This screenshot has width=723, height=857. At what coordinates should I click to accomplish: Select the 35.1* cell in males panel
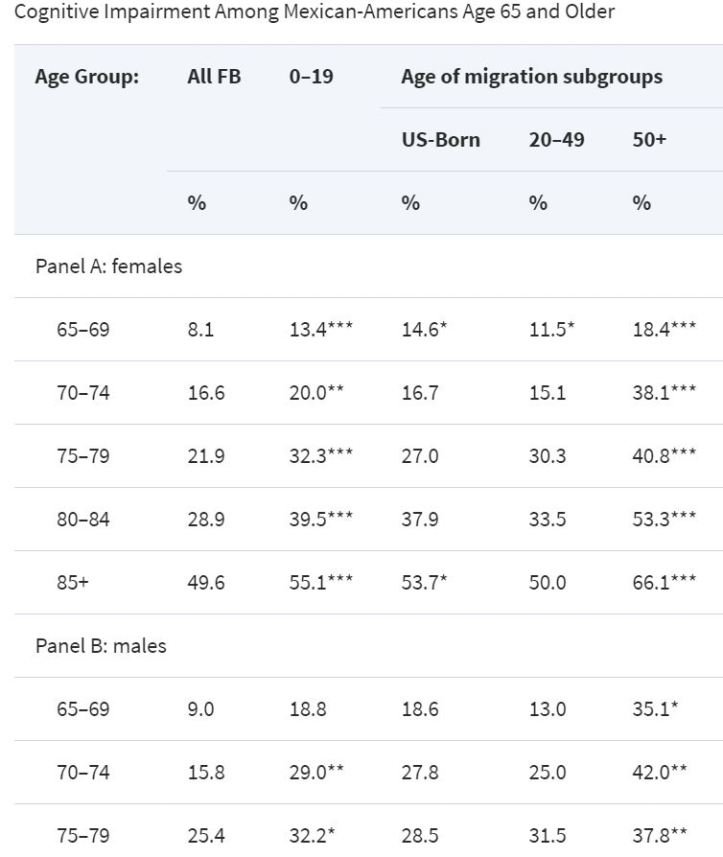click(656, 709)
